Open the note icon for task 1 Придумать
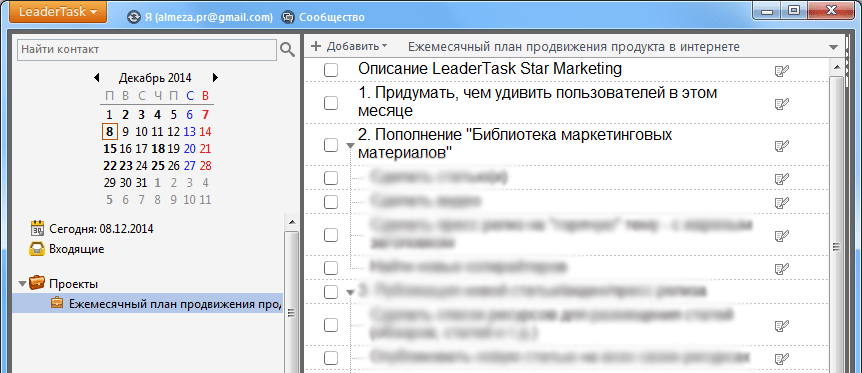 click(x=781, y=103)
